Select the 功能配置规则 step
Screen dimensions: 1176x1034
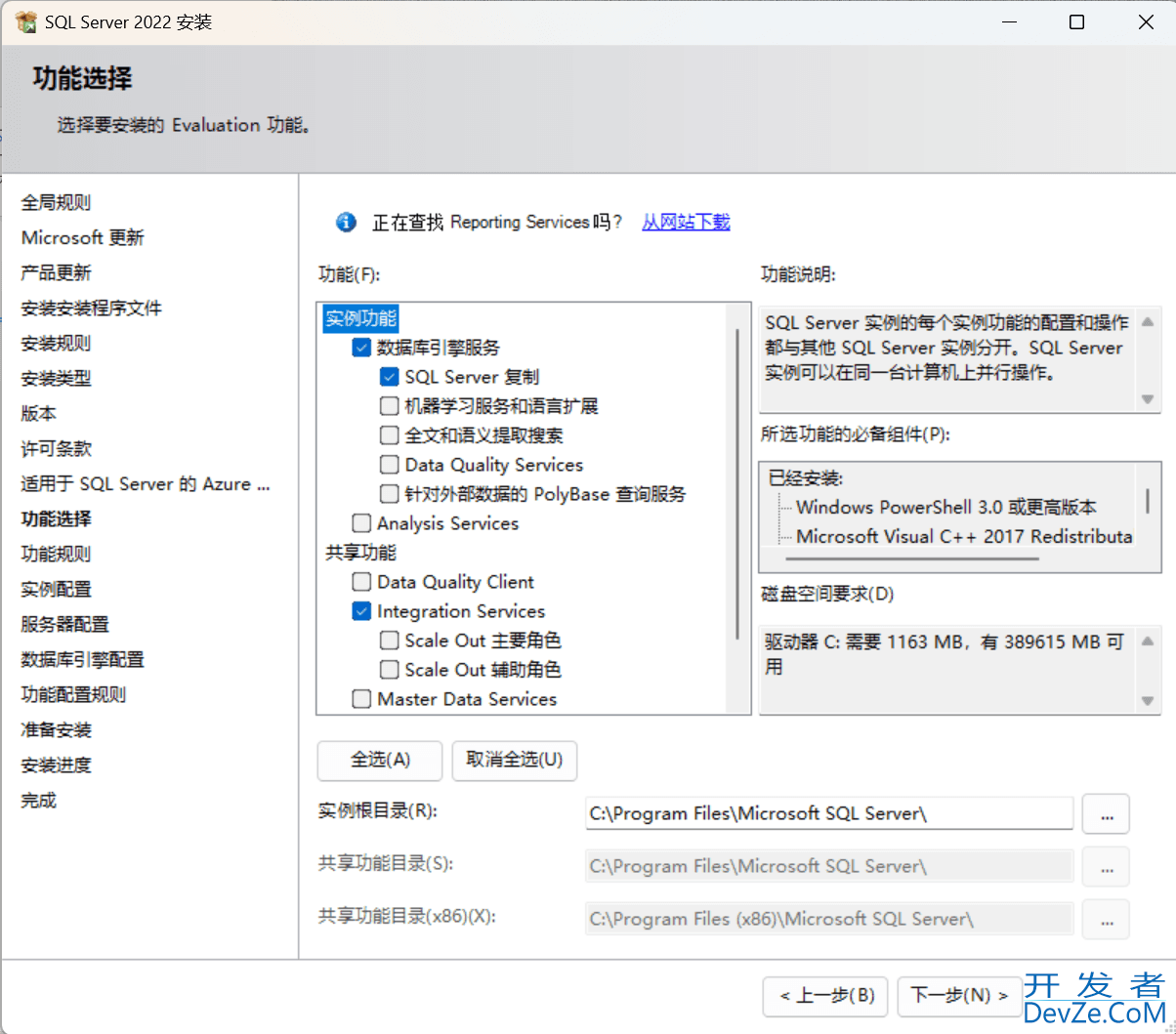(x=73, y=694)
